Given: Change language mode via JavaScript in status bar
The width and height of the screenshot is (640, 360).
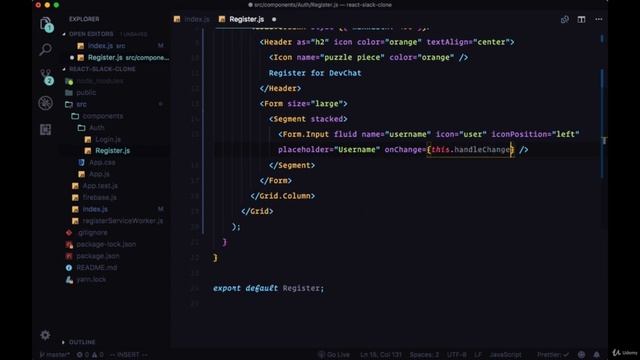Looking at the screenshot, I should pyautogui.click(x=505, y=355).
